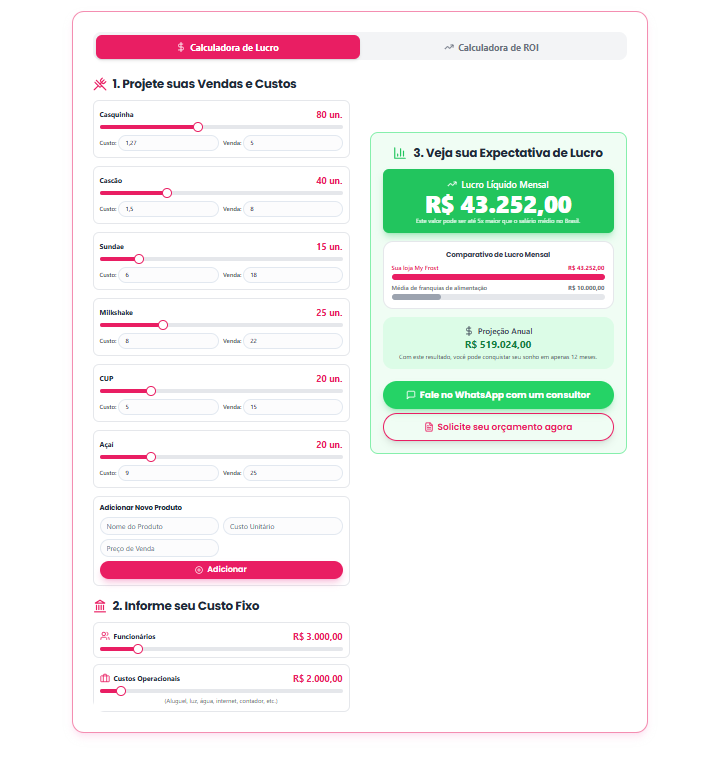Viewport: 705px width, 759px height.
Task: Click the Casquinha quantity slider handle
Action: click(198, 127)
